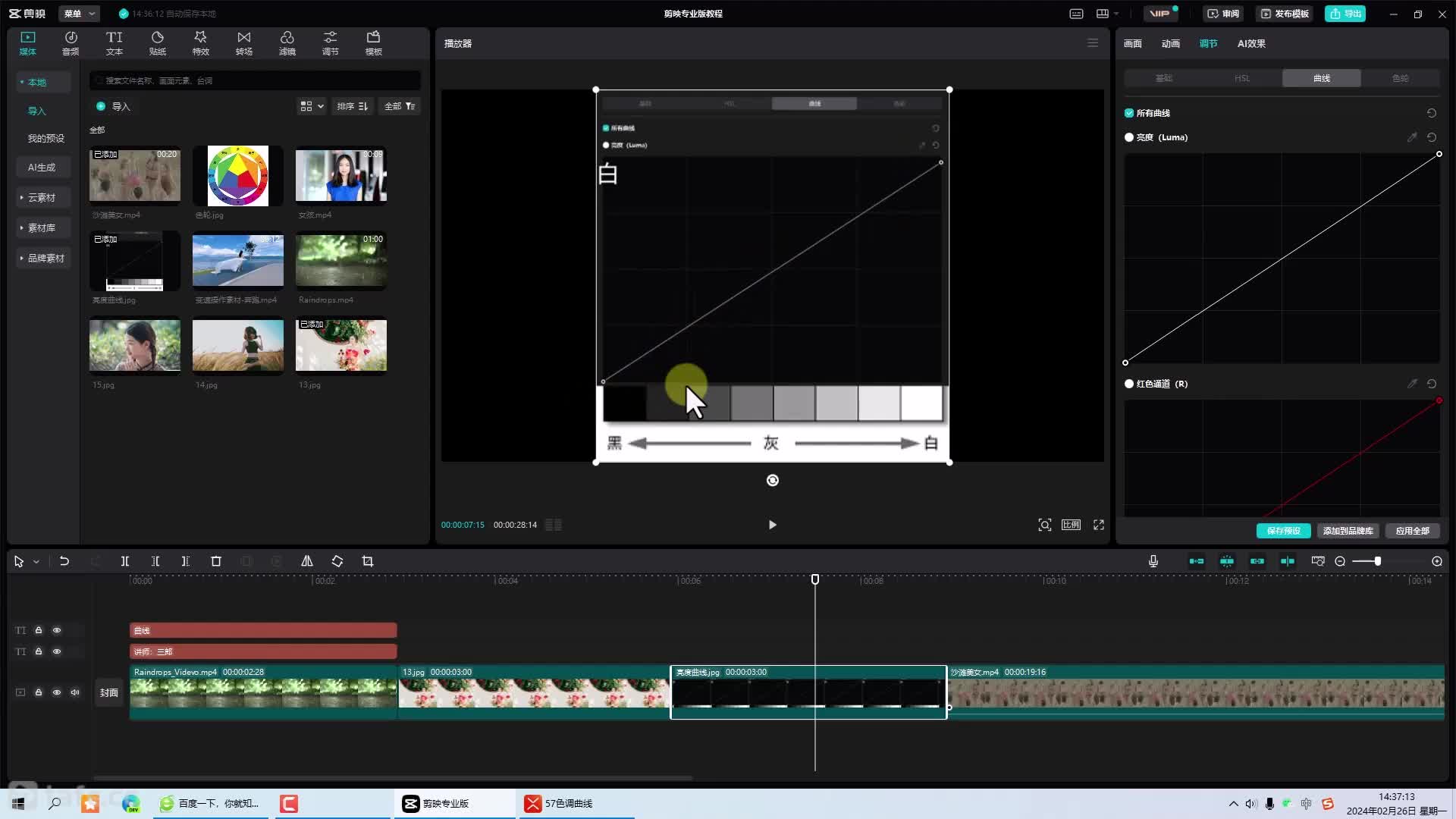The image size is (1456, 819).
Task: Open the 菜单 dropdown menu
Action: [79, 14]
